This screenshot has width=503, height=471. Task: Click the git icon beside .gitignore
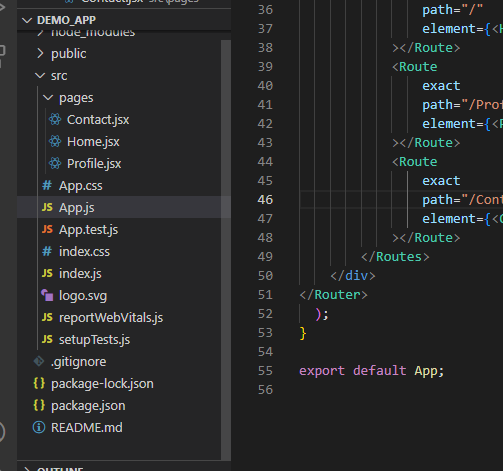[x=39, y=361]
